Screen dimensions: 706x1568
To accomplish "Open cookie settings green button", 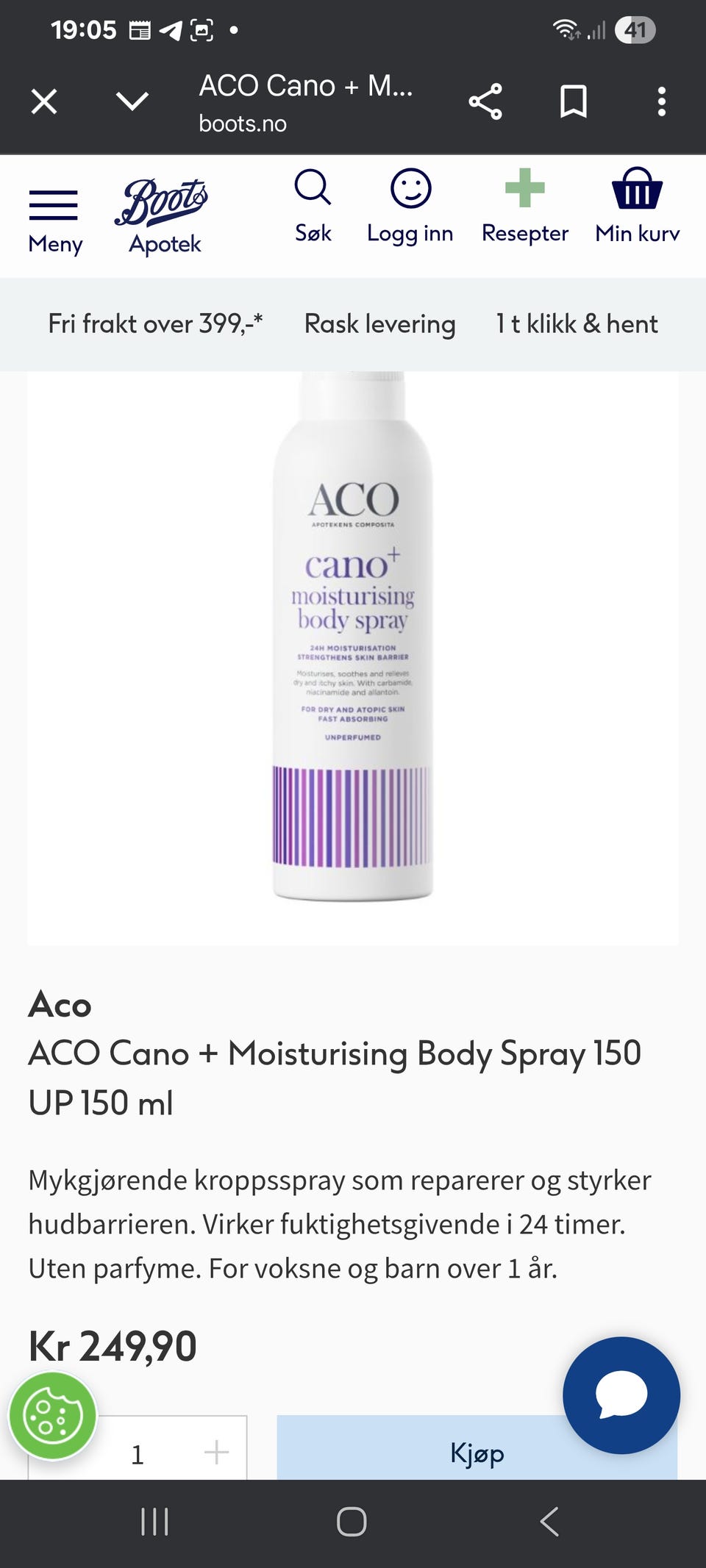I will pyautogui.click(x=52, y=1416).
